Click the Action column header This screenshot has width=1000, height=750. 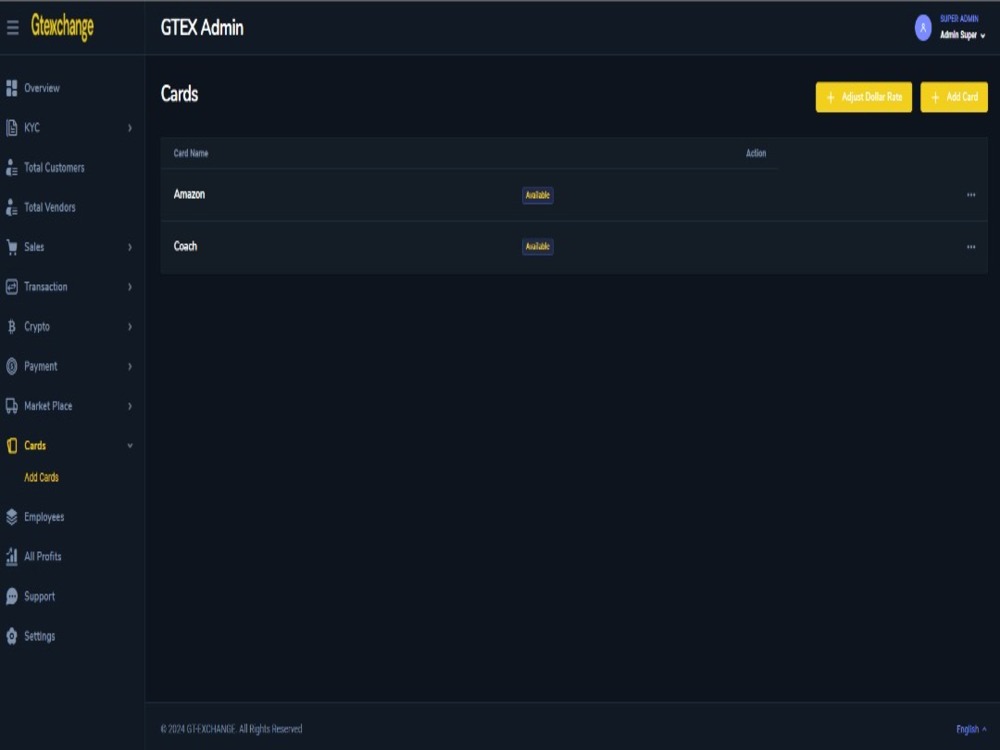coord(756,153)
